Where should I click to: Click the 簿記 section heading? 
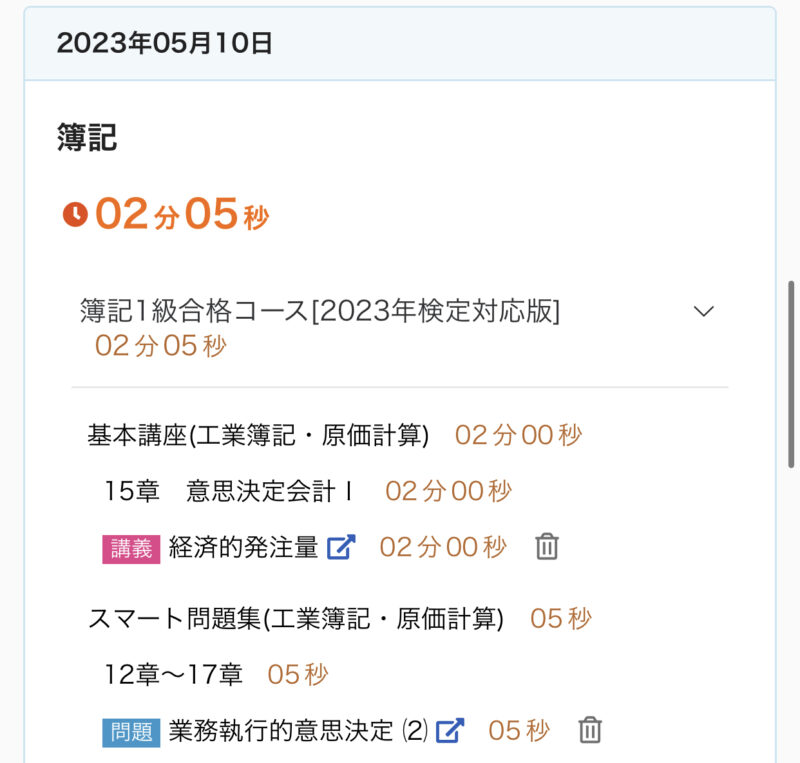click(87, 138)
